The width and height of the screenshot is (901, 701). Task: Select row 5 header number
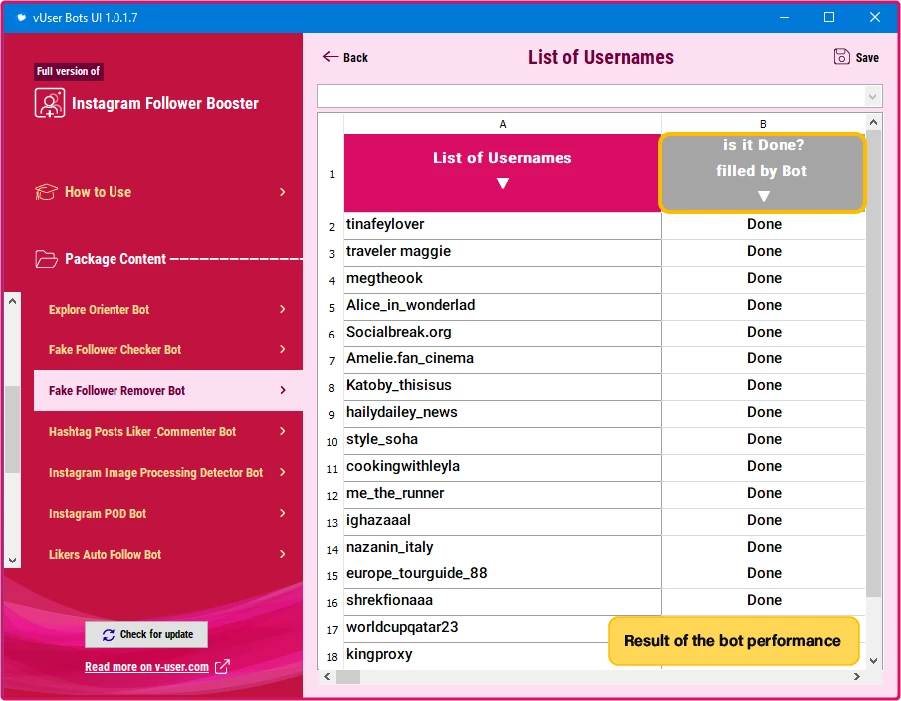[332, 307]
